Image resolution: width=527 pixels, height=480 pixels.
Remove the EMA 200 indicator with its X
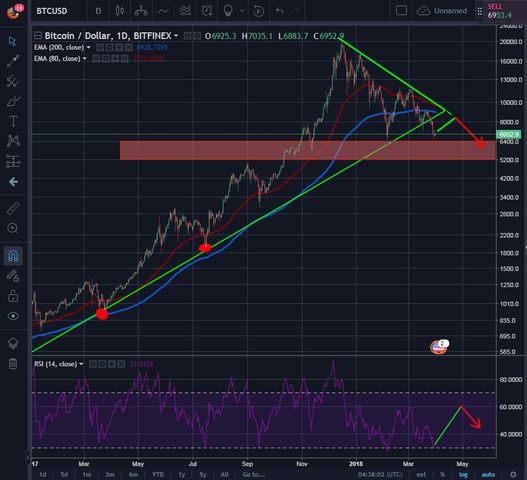[128, 47]
